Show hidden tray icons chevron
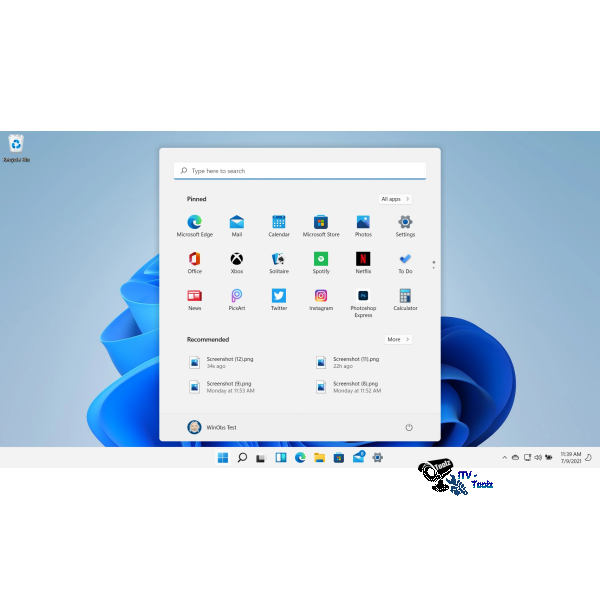The width and height of the screenshot is (600, 600). tap(504, 457)
